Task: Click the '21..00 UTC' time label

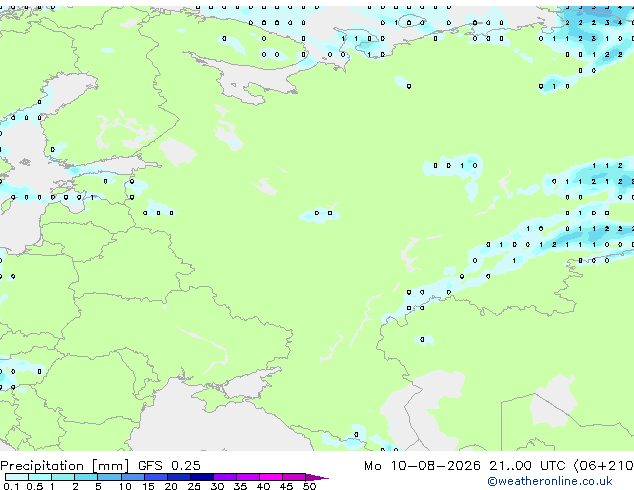Action: point(527,466)
